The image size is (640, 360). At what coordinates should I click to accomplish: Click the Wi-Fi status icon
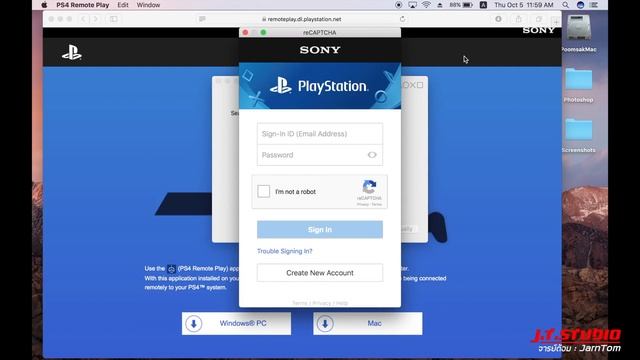[426, 5]
